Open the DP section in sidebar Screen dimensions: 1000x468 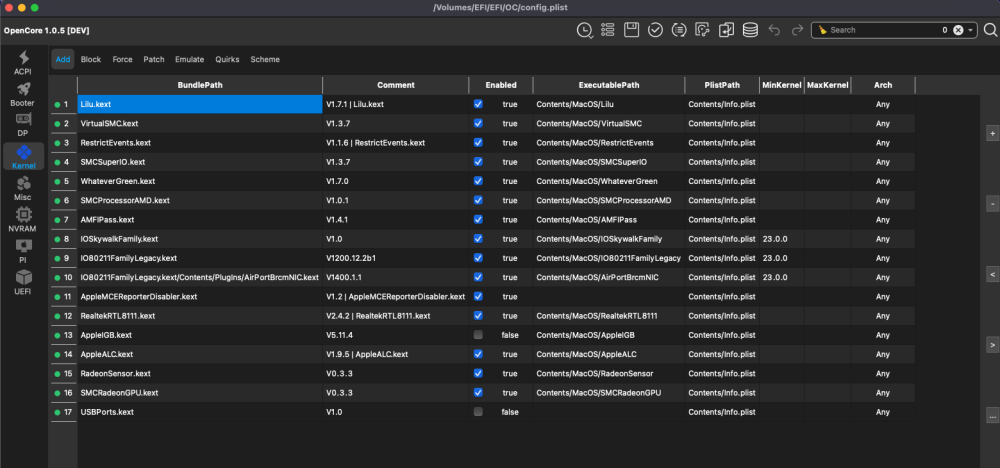point(24,125)
